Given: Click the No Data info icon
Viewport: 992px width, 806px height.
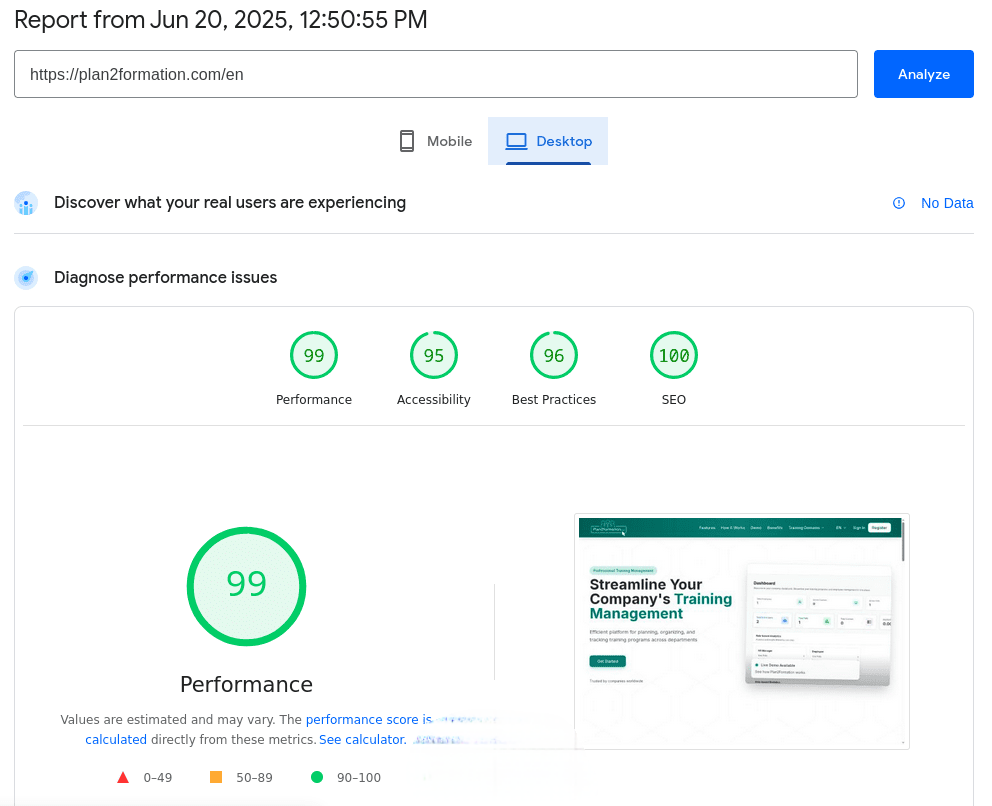Looking at the screenshot, I should tap(899, 203).
